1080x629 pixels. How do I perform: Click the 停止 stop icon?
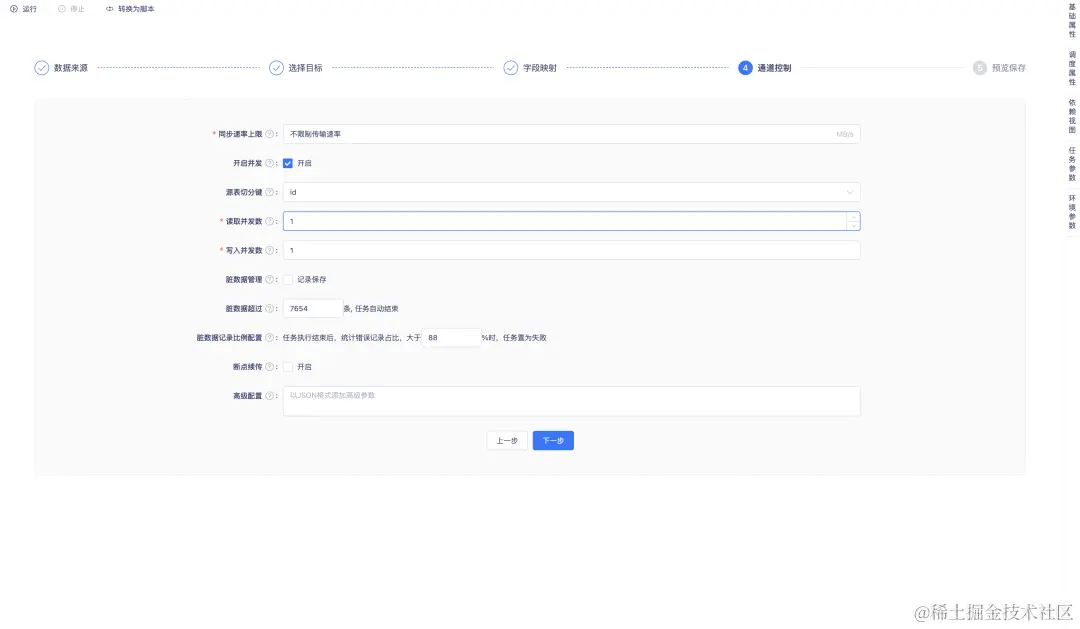[x=62, y=9]
